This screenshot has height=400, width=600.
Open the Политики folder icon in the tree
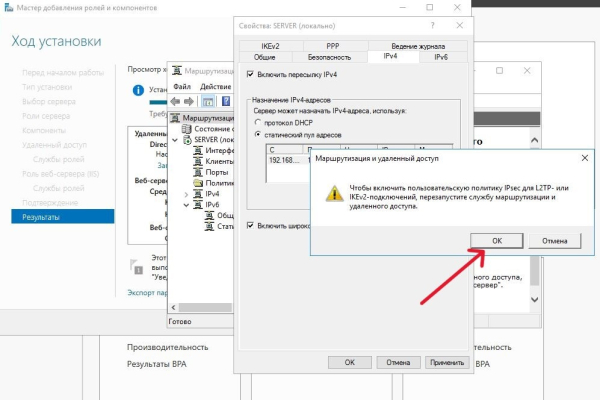(198, 183)
